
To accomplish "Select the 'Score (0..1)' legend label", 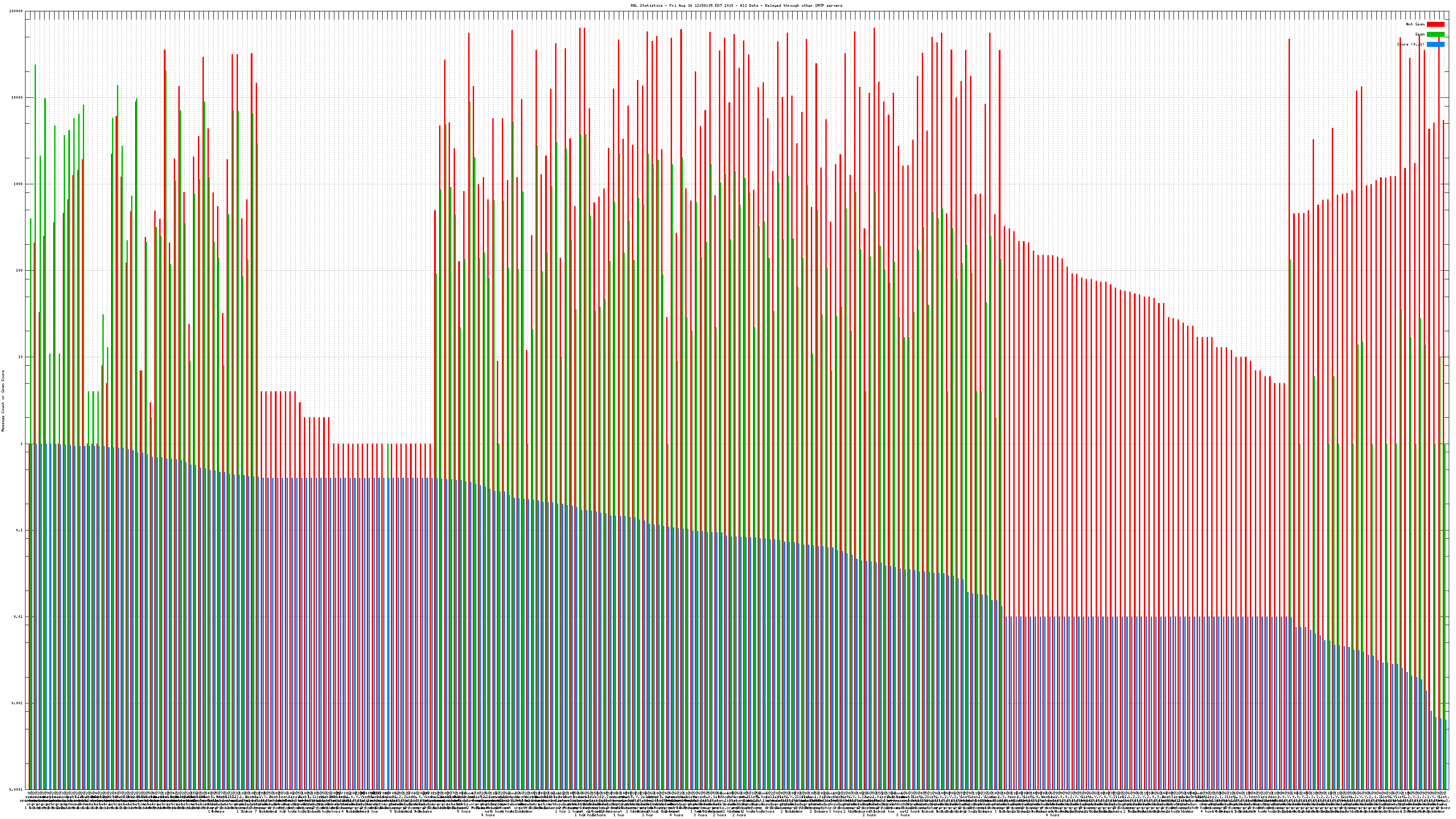I will [x=1410, y=44].
